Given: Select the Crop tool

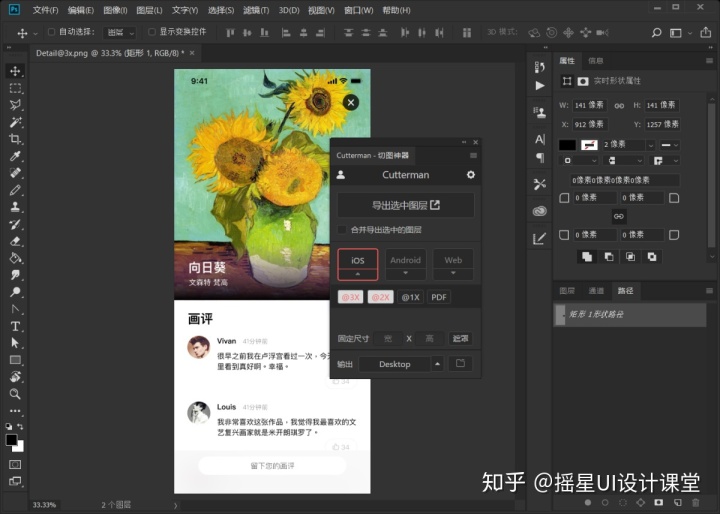Looking at the screenshot, I should tap(15, 139).
